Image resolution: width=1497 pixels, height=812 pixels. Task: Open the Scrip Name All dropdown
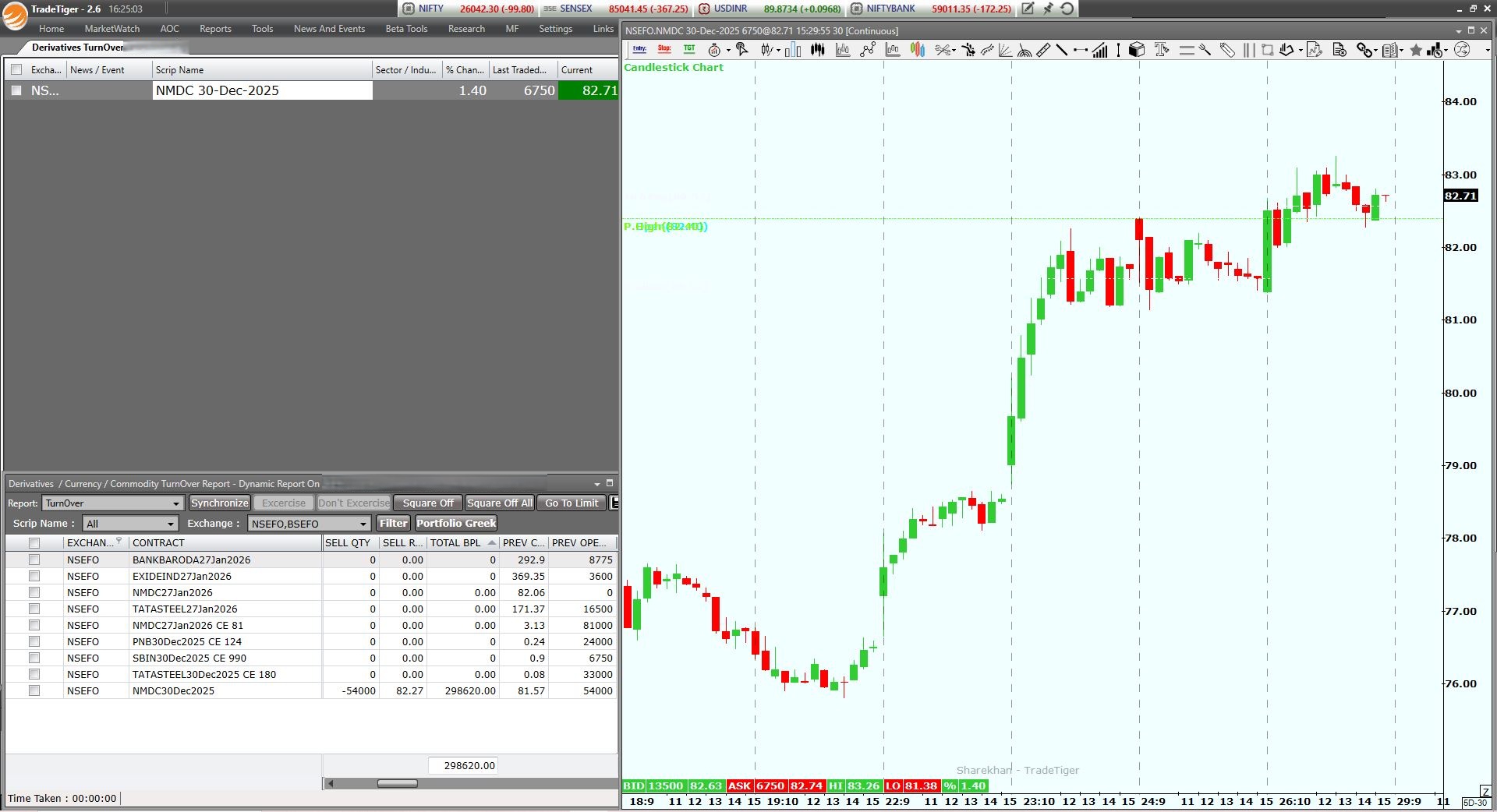point(170,524)
